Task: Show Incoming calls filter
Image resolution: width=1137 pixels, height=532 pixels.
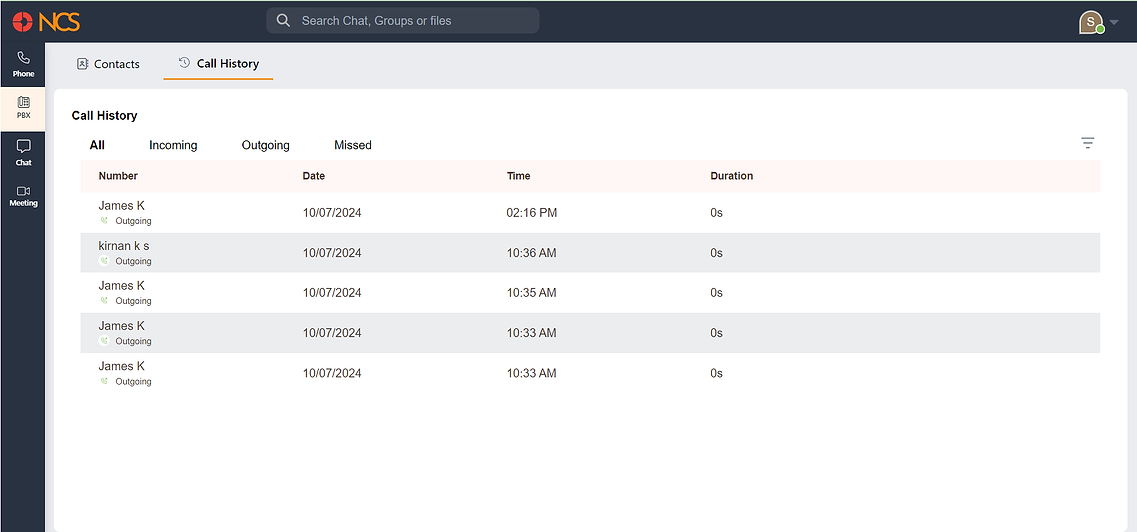Action: [x=173, y=145]
